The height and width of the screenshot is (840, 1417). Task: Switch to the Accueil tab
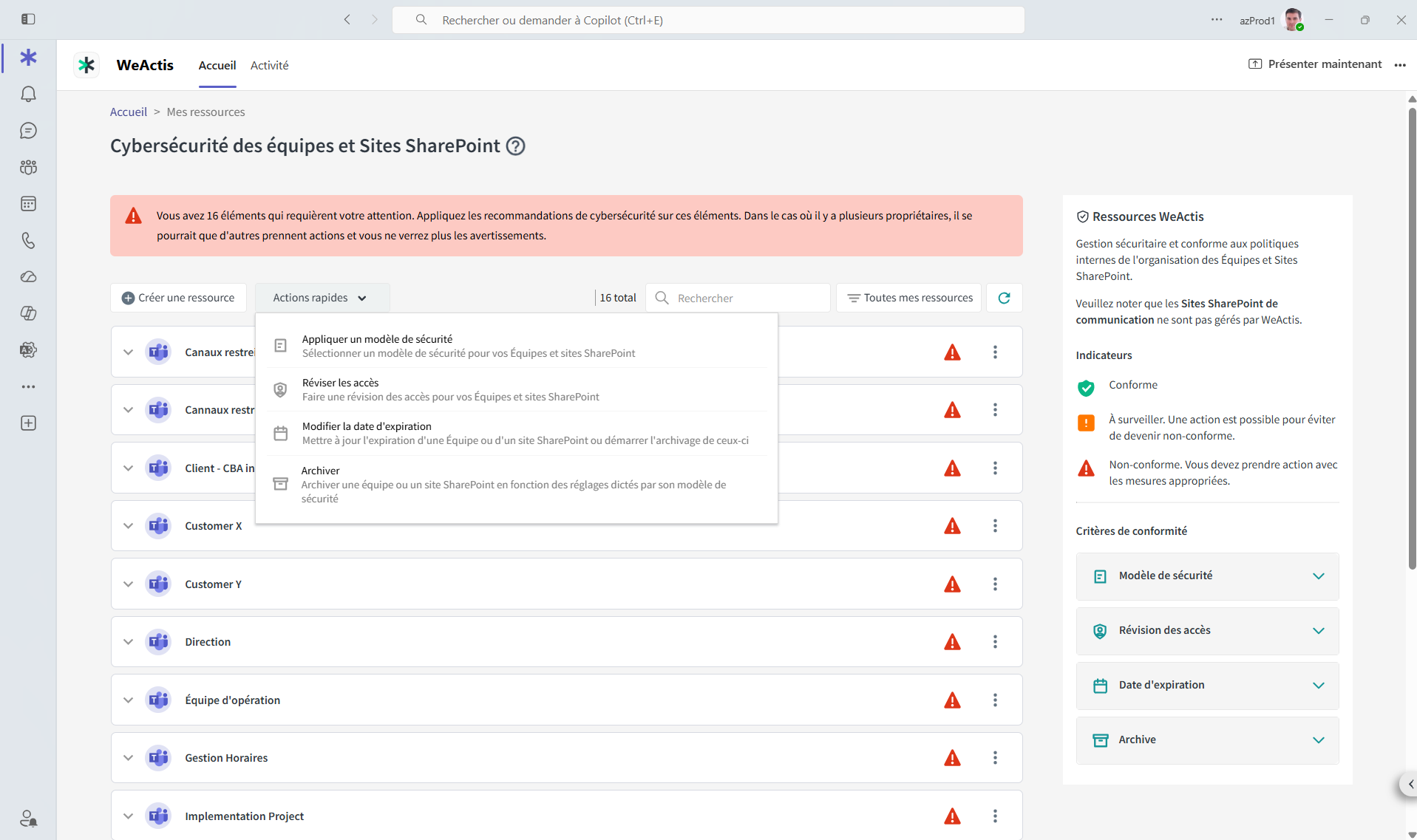(217, 65)
